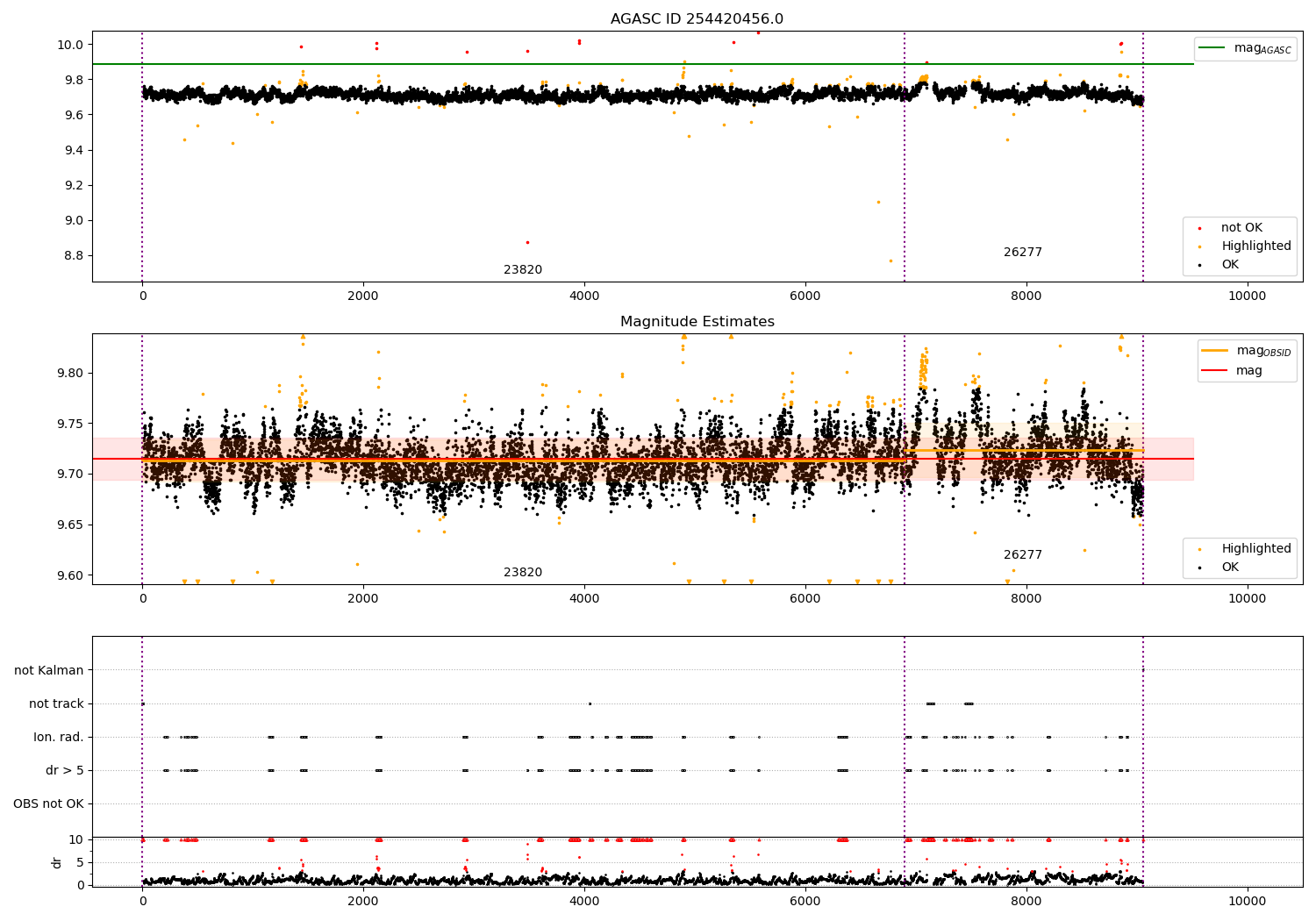The height and width of the screenshot is (921, 1316).
Task: Click the '10.0' y-axis tick in top plot
Action: tap(72, 45)
